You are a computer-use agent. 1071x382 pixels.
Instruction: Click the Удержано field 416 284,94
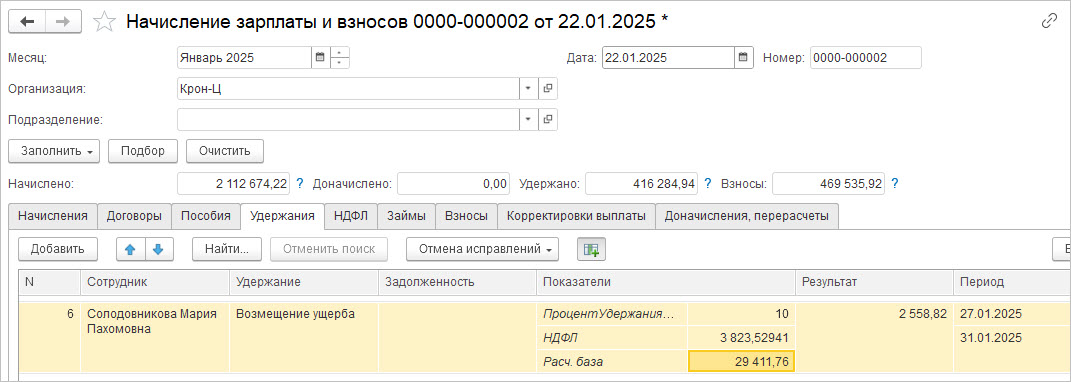tap(641, 183)
